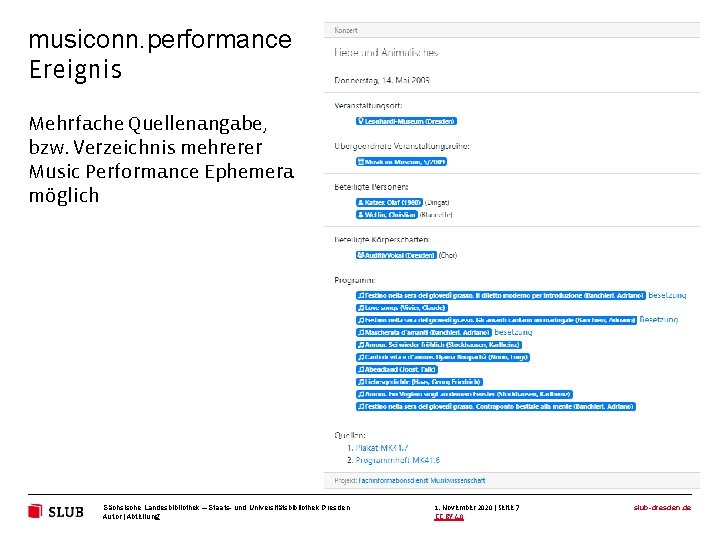Screen dimensions: 720x540
Task: Visit the slub-dresden.de link
Action: click(x=662, y=507)
